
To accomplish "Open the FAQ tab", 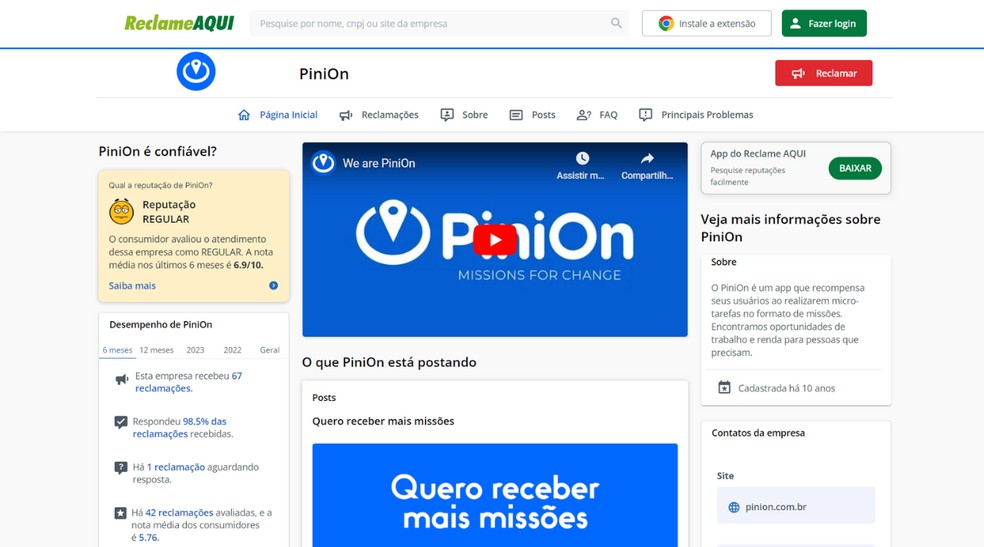I will (597, 115).
